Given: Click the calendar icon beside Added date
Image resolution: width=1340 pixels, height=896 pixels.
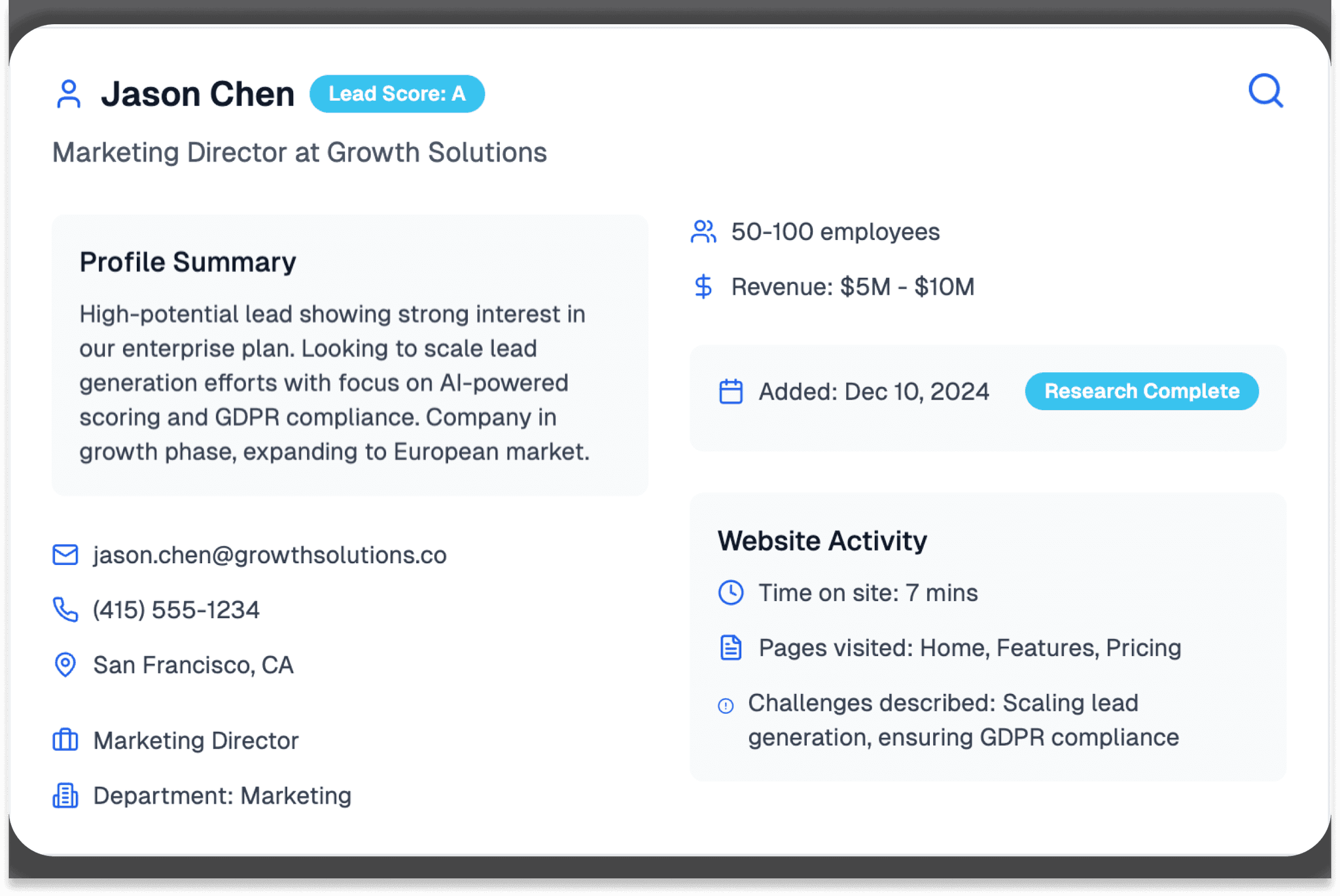Looking at the screenshot, I should [731, 392].
